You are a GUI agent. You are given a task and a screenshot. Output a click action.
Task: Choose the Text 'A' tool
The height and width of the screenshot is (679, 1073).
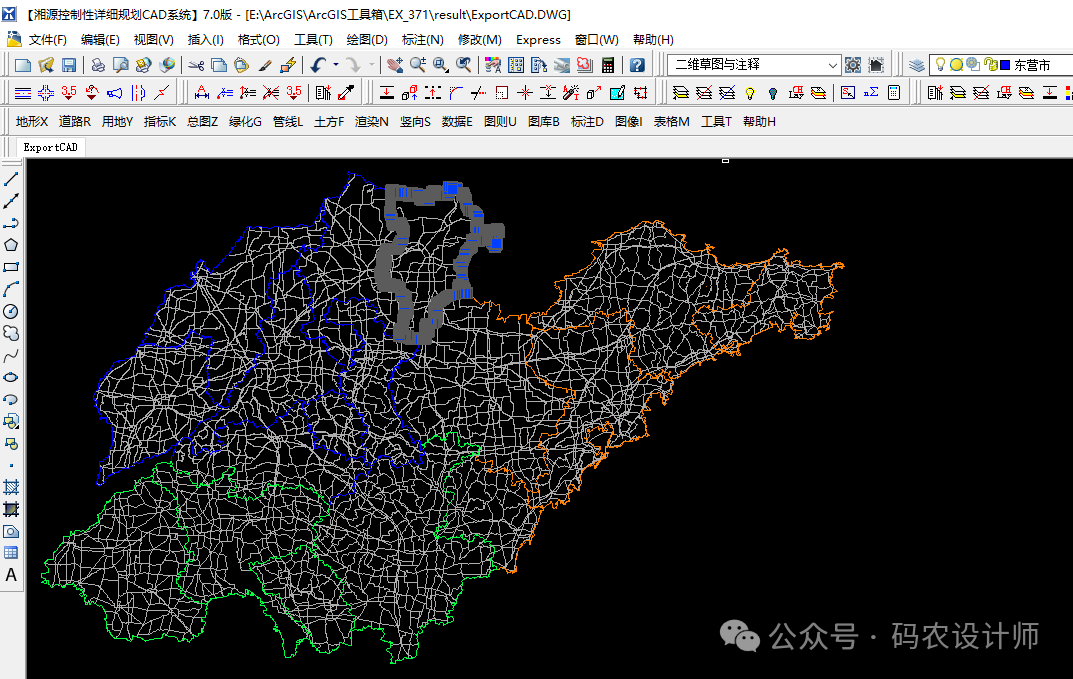(x=11, y=575)
